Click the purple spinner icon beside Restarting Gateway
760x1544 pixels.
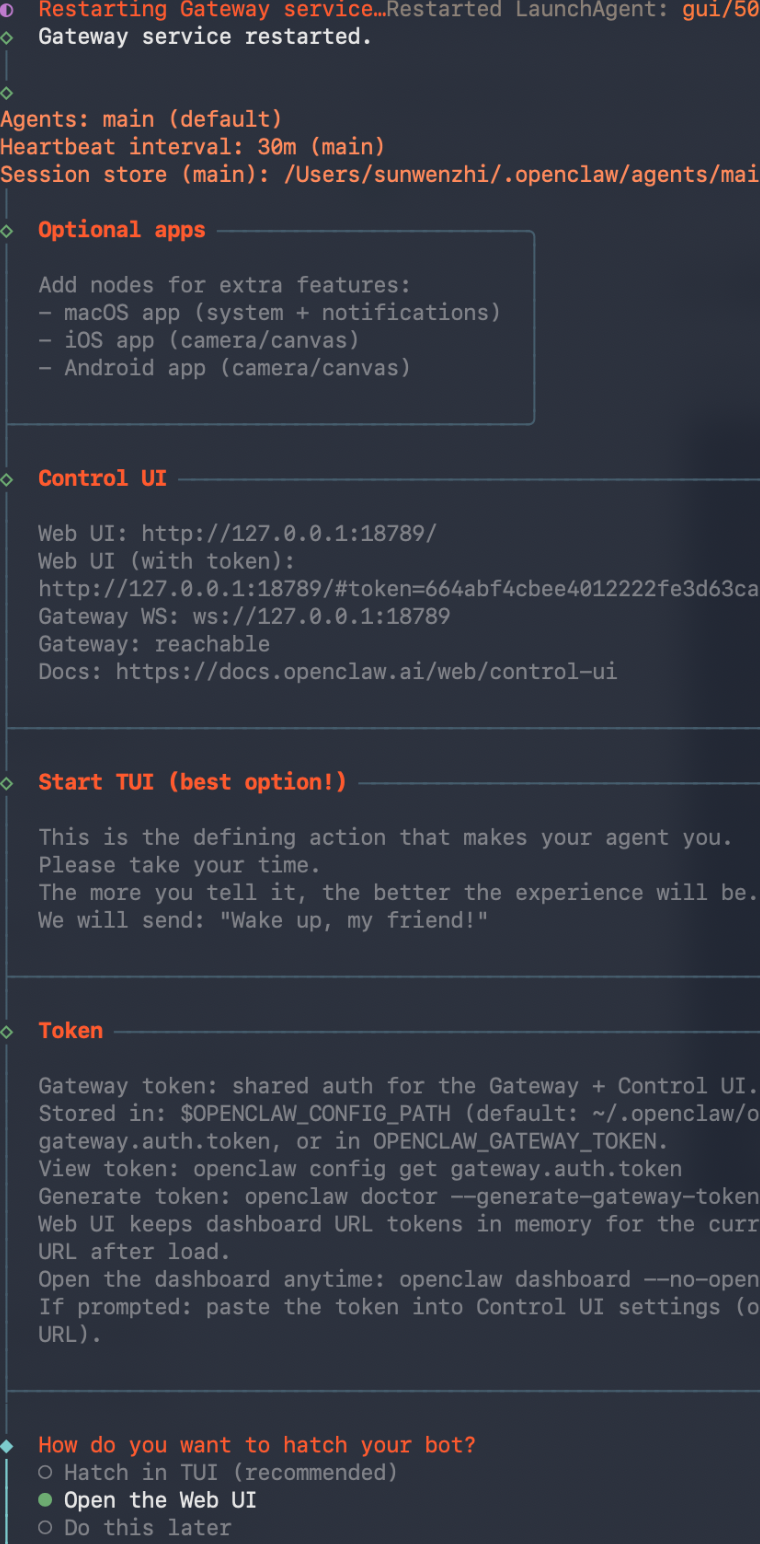click(7, 10)
